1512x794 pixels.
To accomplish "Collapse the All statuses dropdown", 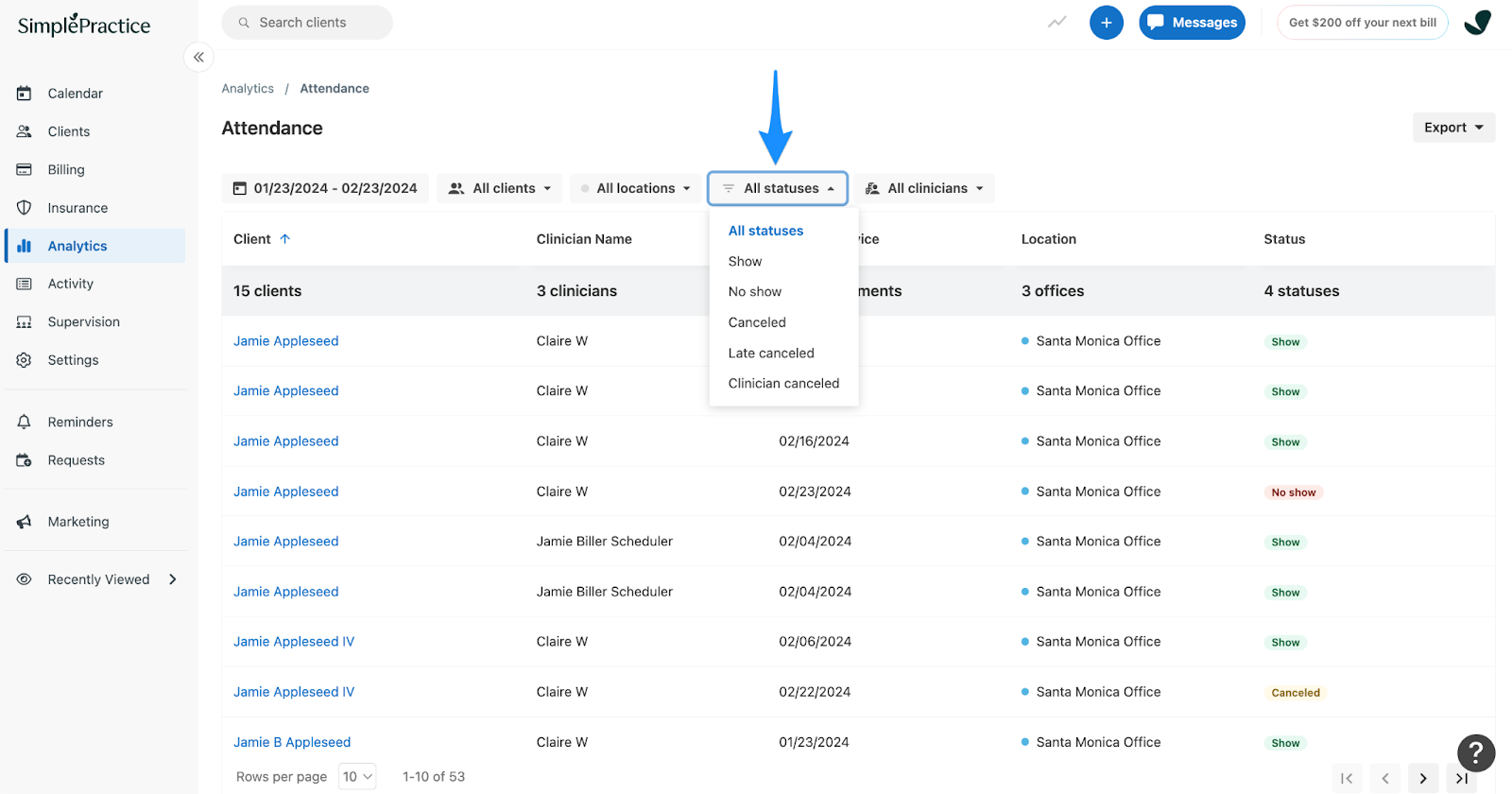I will click(x=778, y=188).
